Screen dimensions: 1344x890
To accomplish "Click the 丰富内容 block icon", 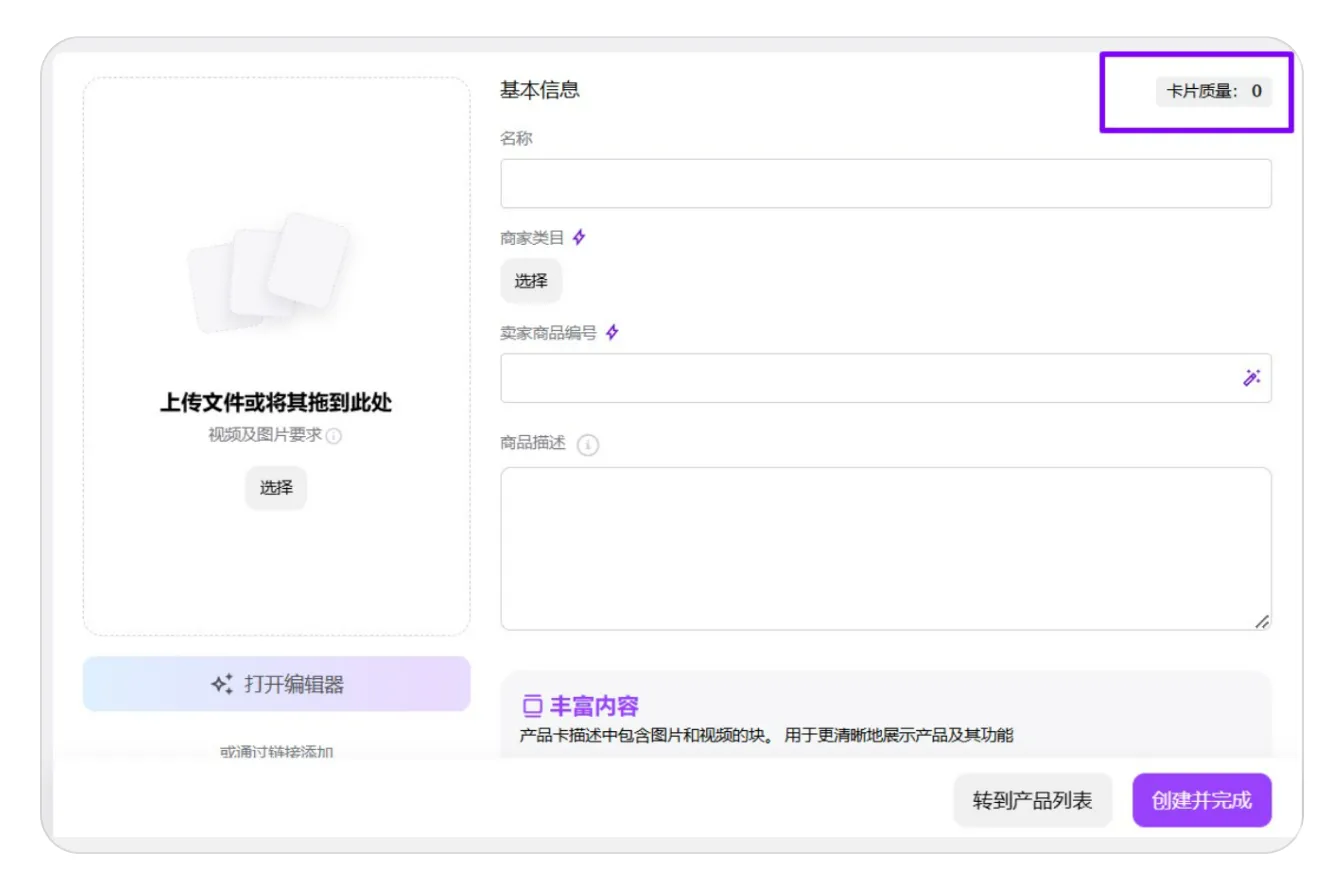I will (x=532, y=707).
